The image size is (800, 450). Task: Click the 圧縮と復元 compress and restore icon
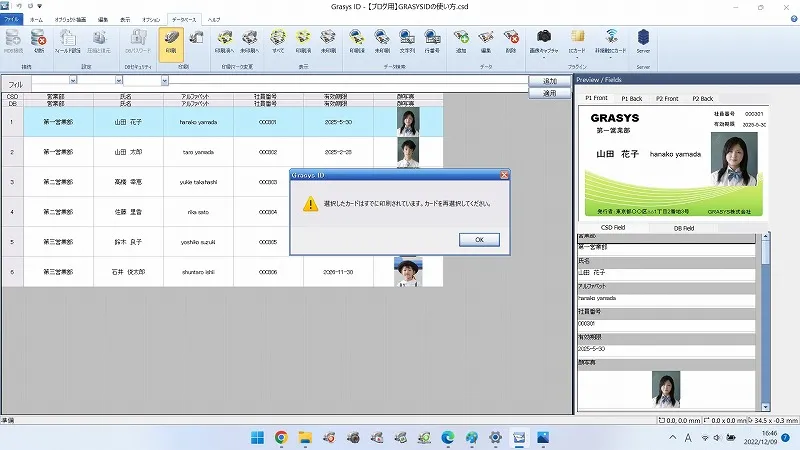point(99,41)
